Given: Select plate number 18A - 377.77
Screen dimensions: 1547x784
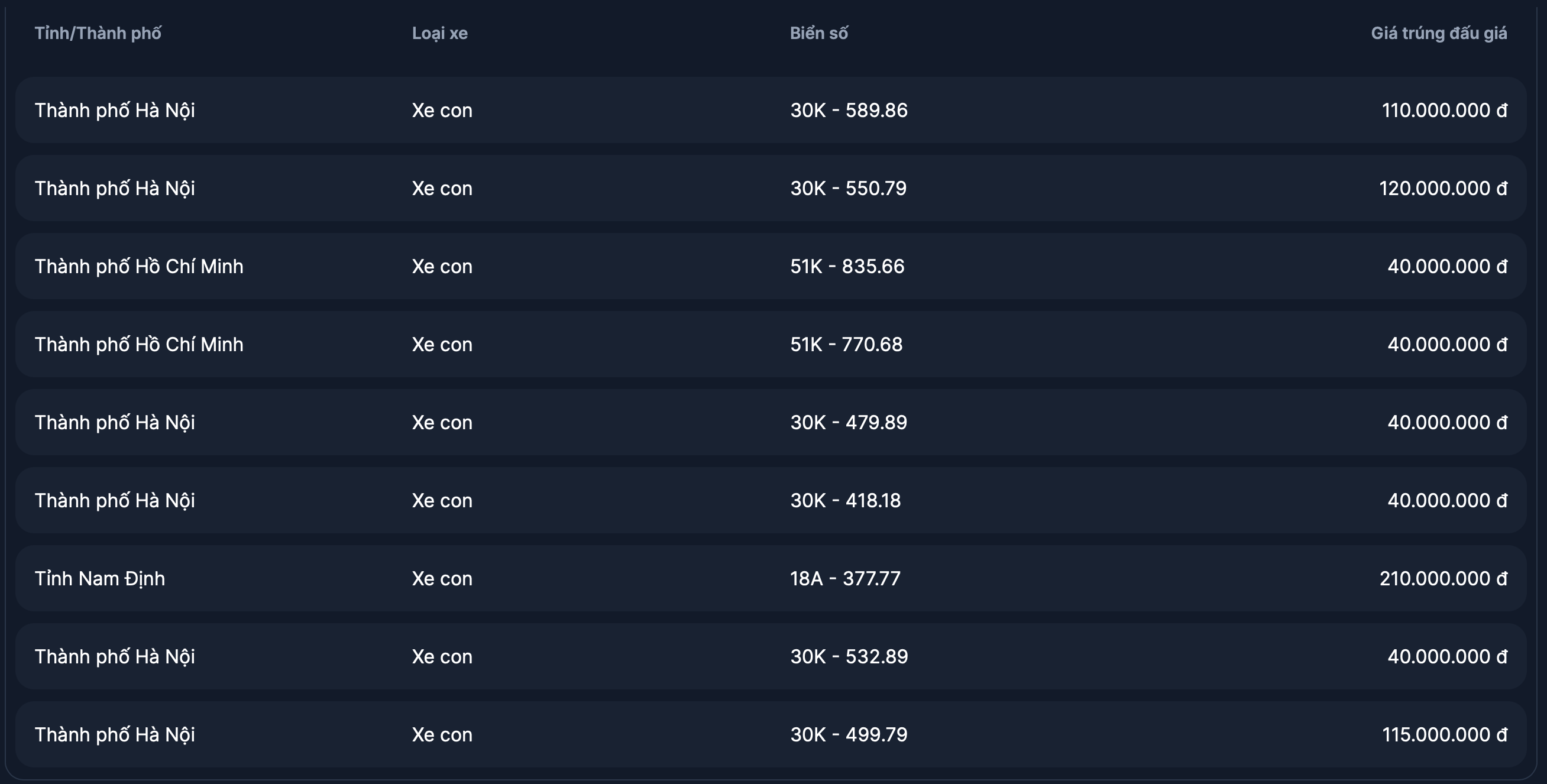Looking at the screenshot, I should [x=845, y=579].
